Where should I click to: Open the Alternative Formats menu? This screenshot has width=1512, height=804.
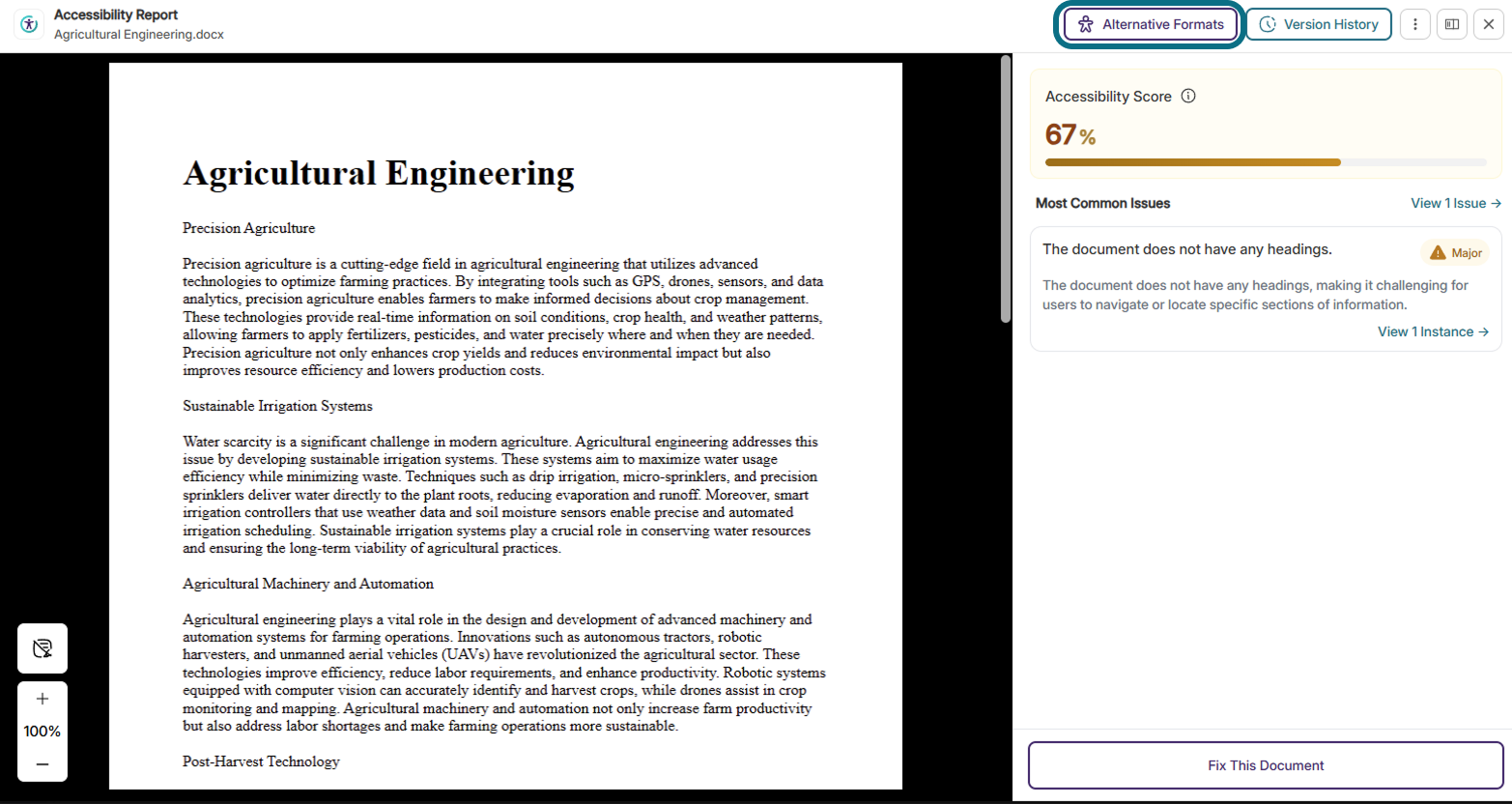click(x=1151, y=24)
